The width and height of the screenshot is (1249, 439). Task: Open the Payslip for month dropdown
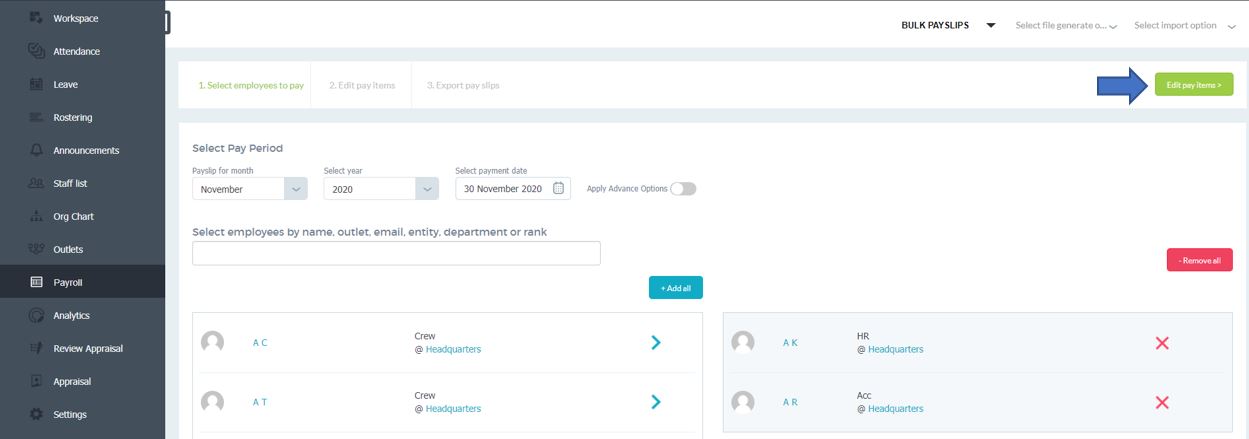click(x=250, y=188)
